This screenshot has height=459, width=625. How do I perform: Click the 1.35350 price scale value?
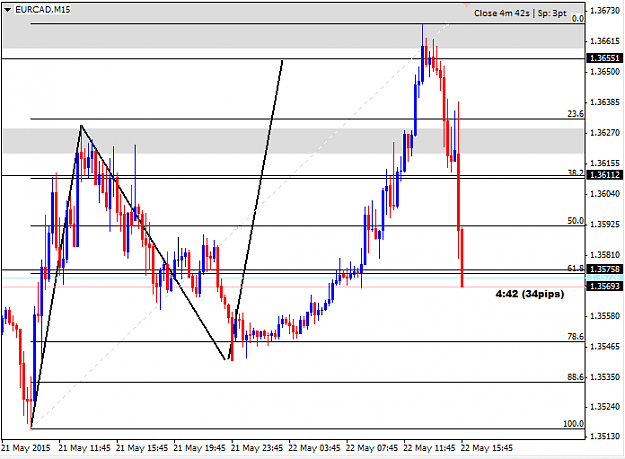point(605,377)
